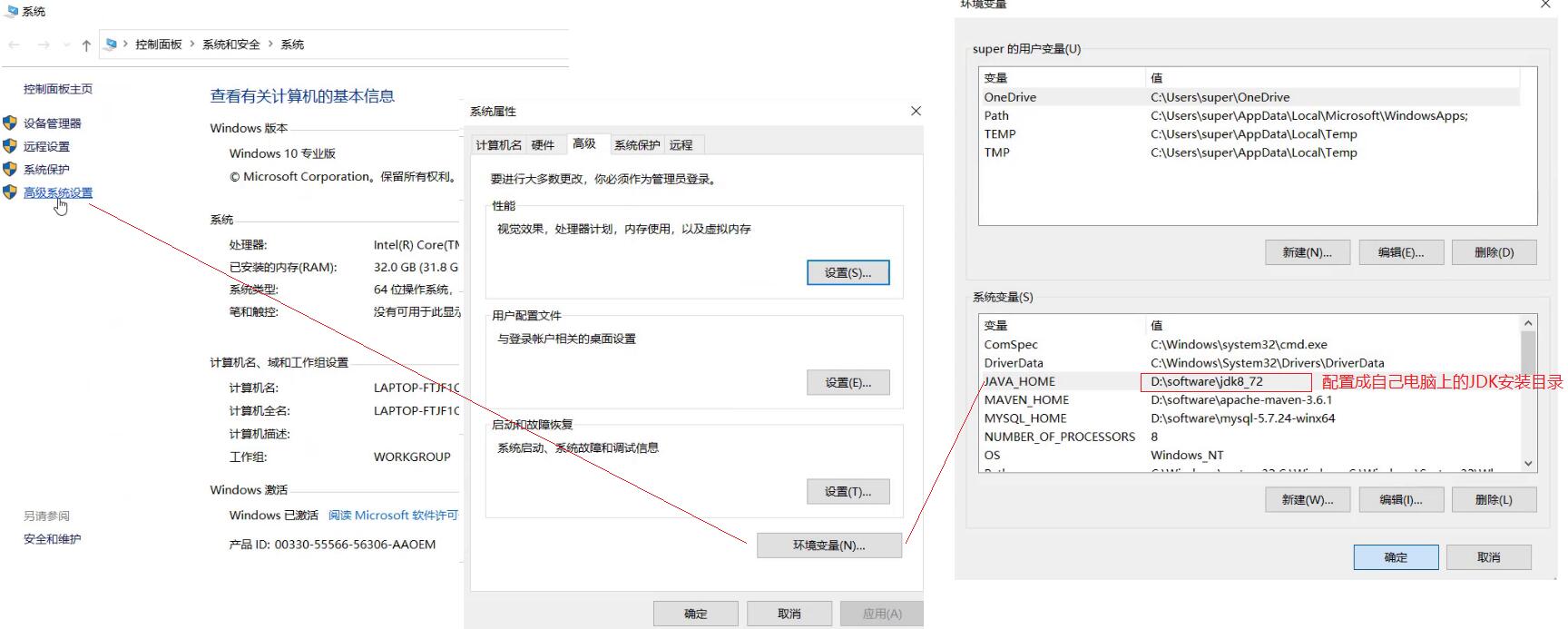Click 删除(L) for system variables
This screenshot has width=1568, height=629.
[x=1494, y=499]
